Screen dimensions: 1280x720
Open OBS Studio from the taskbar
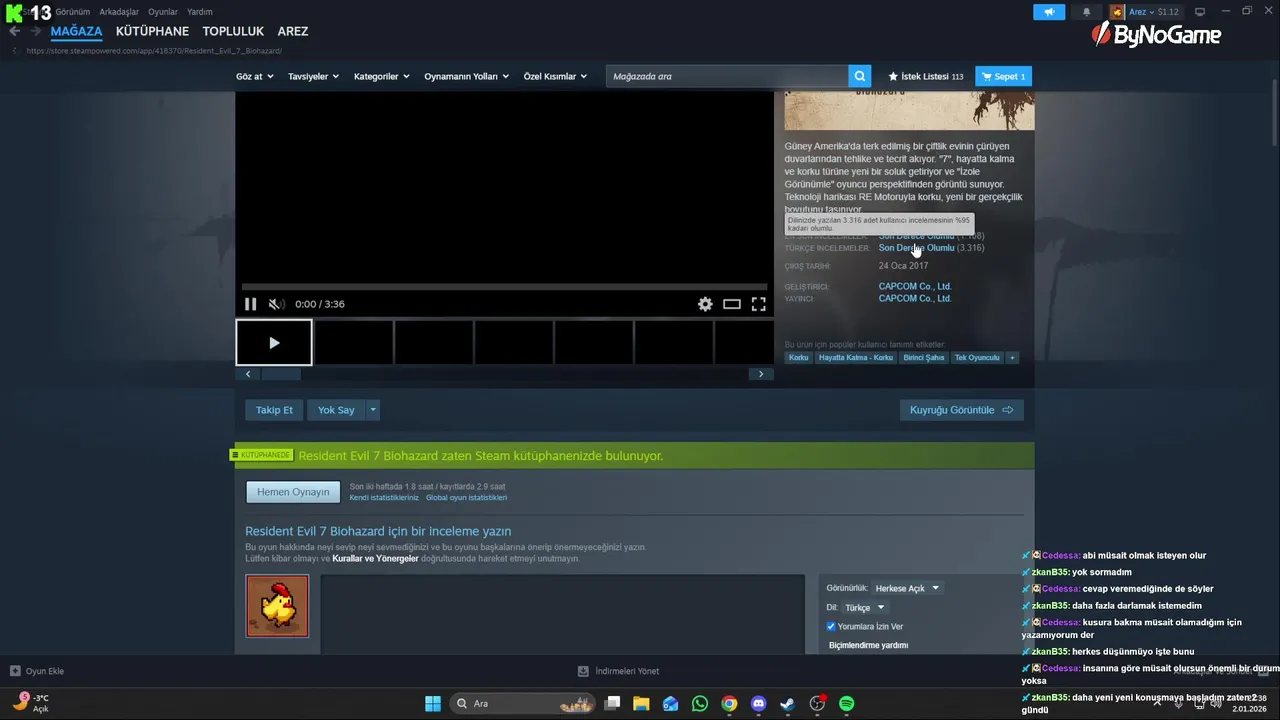click(817, 704)
